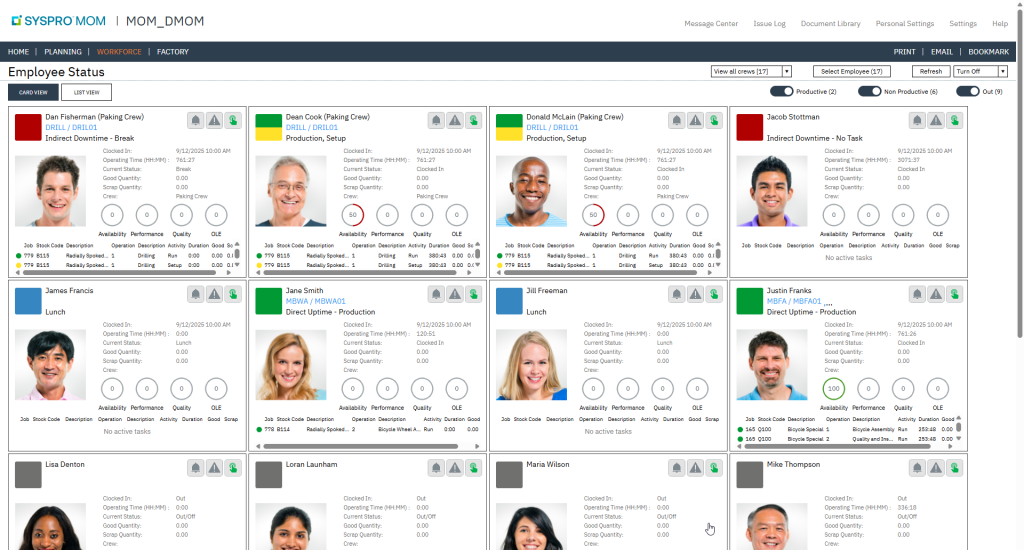The image size is (1024, 550).
Task: Tap the green hand icon on Dean Cook's card
Action: [474, 120]
